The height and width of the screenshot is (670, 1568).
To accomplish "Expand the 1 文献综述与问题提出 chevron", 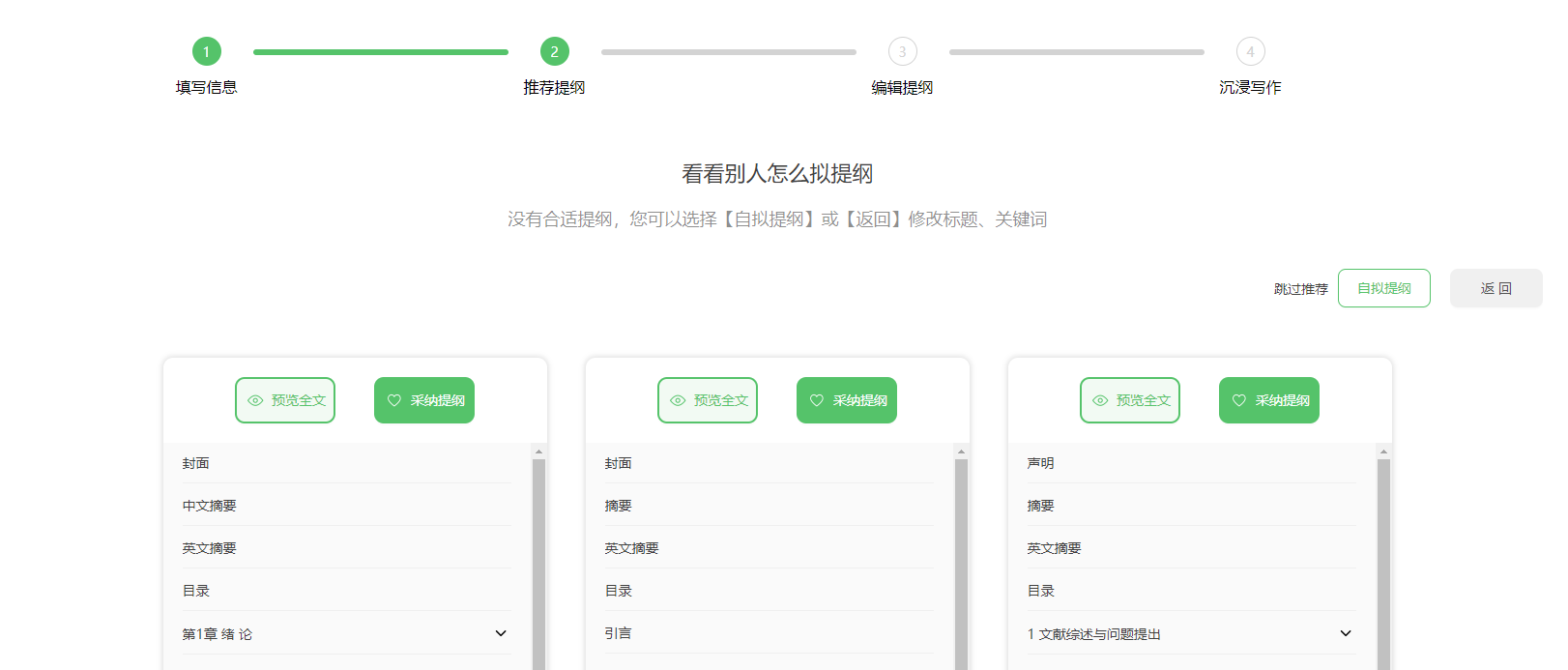I will point(1346,633).
